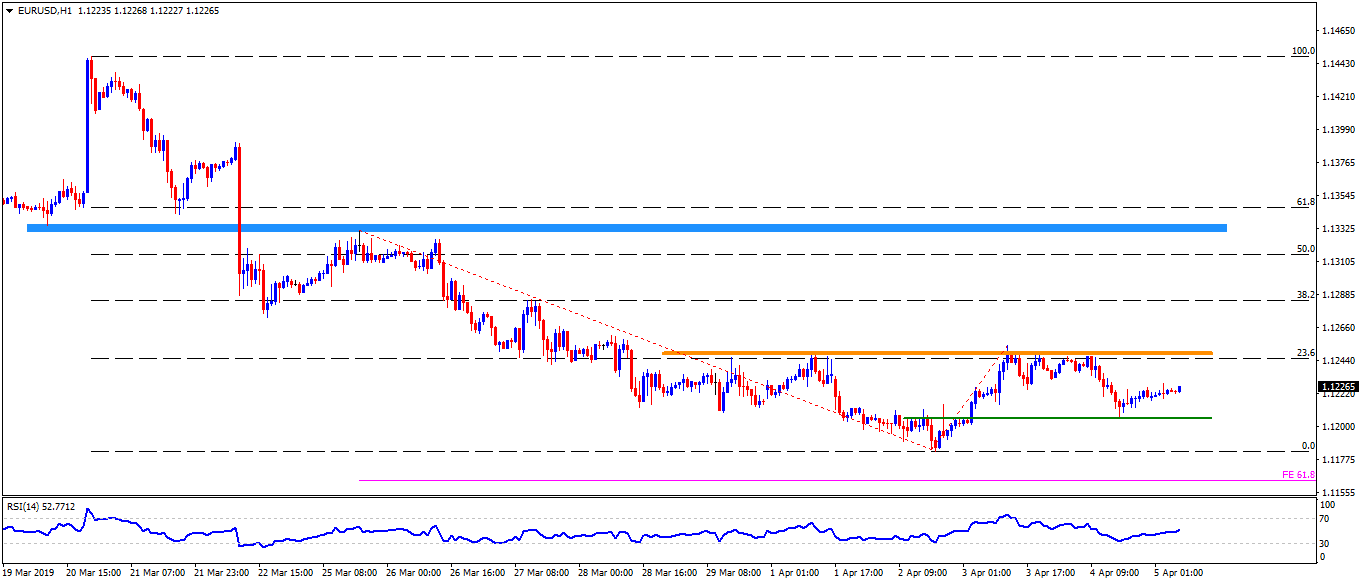Click the 19 Mar 2019 date label

coord(27,573)
